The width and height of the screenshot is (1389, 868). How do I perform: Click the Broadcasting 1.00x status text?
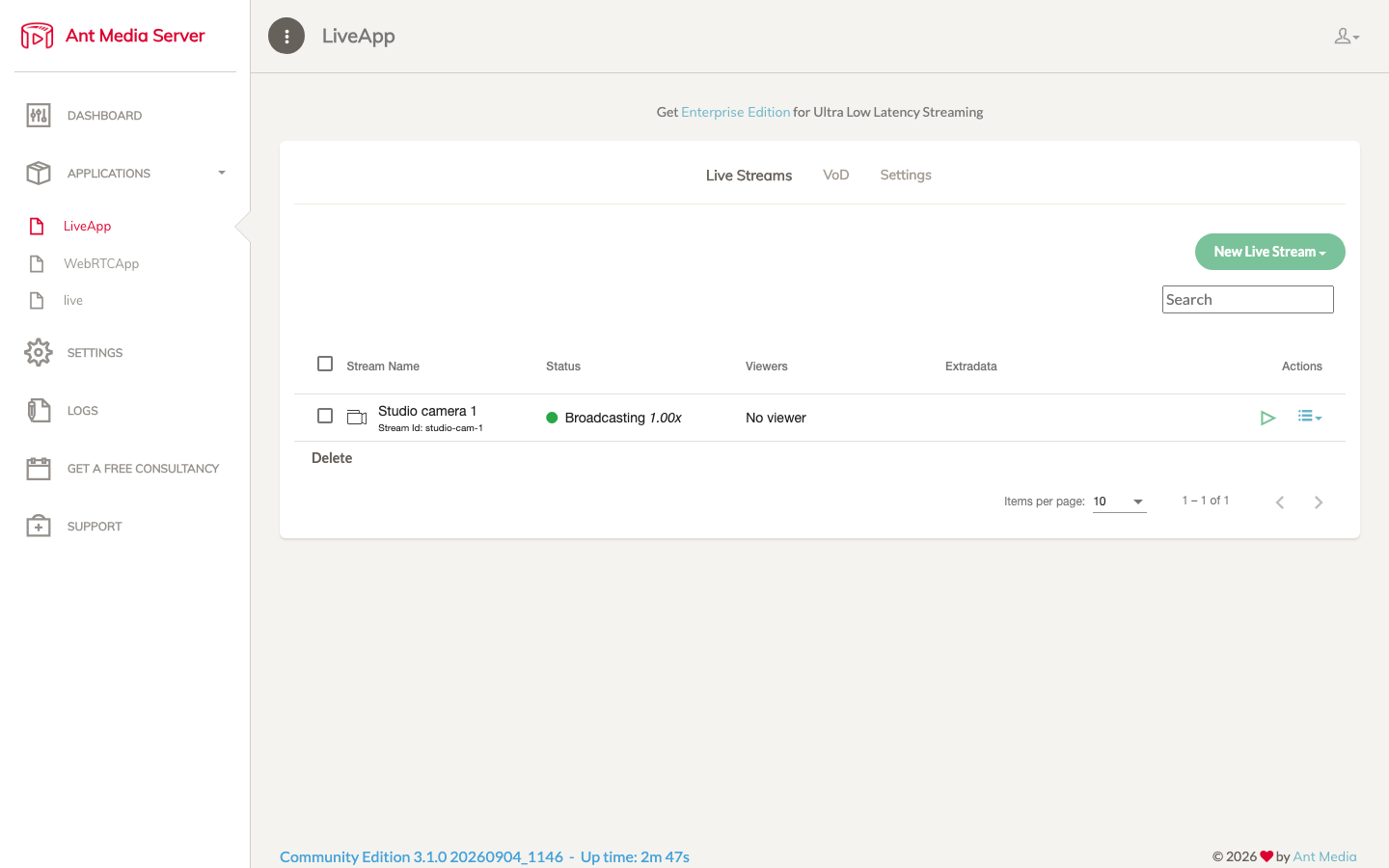click(x=623, y=418)
